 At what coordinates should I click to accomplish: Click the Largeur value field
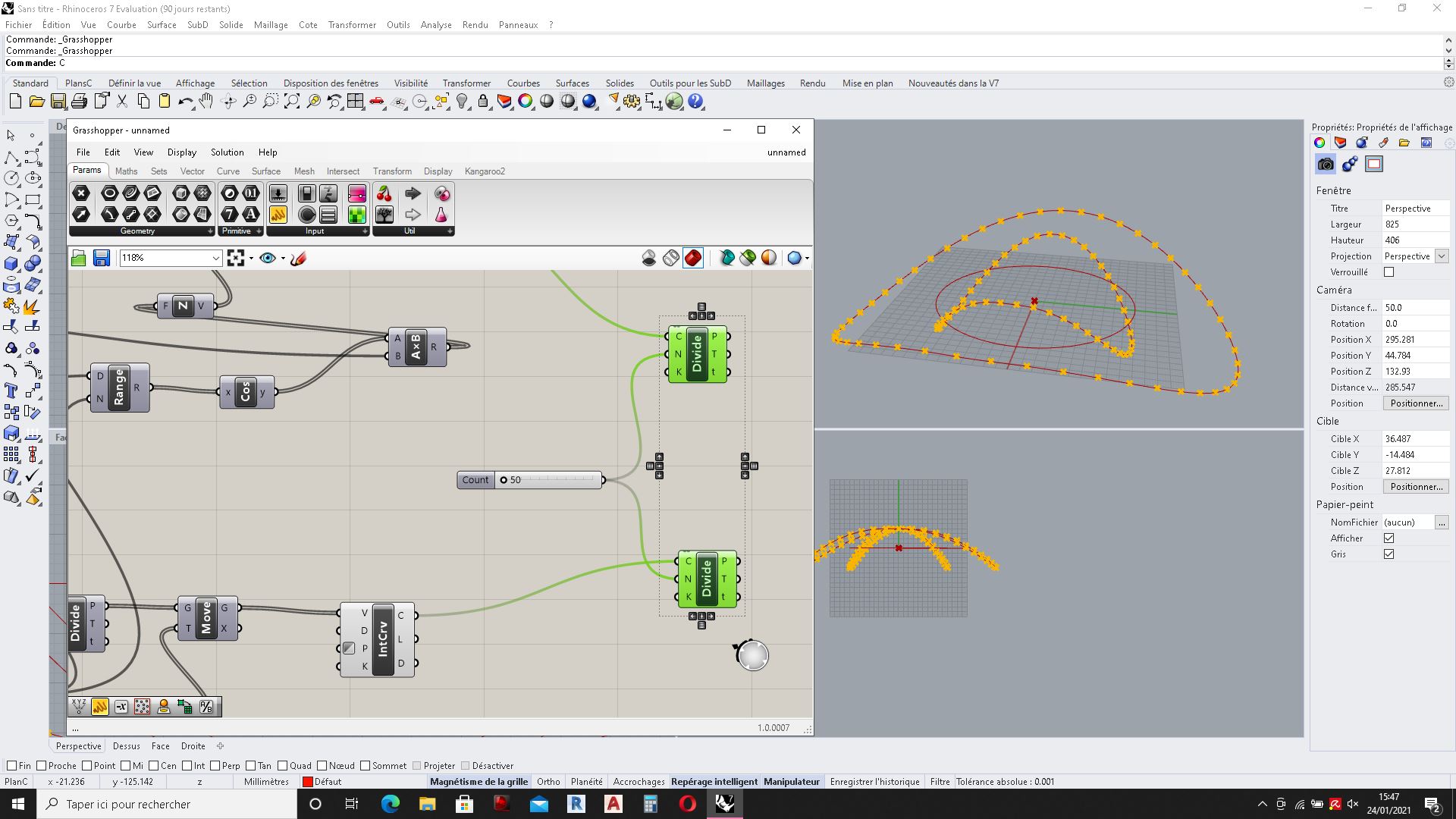point(1415,224)
